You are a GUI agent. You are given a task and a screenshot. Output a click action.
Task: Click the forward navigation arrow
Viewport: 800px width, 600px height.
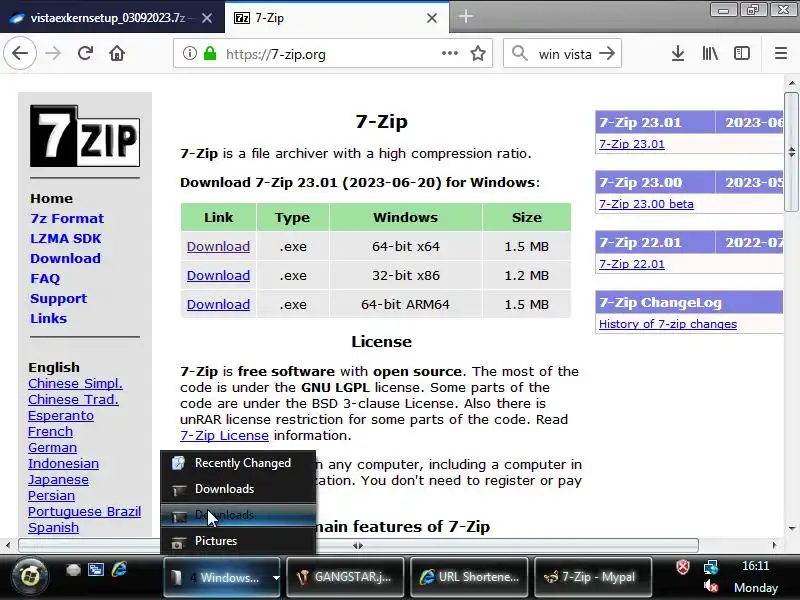53,53
